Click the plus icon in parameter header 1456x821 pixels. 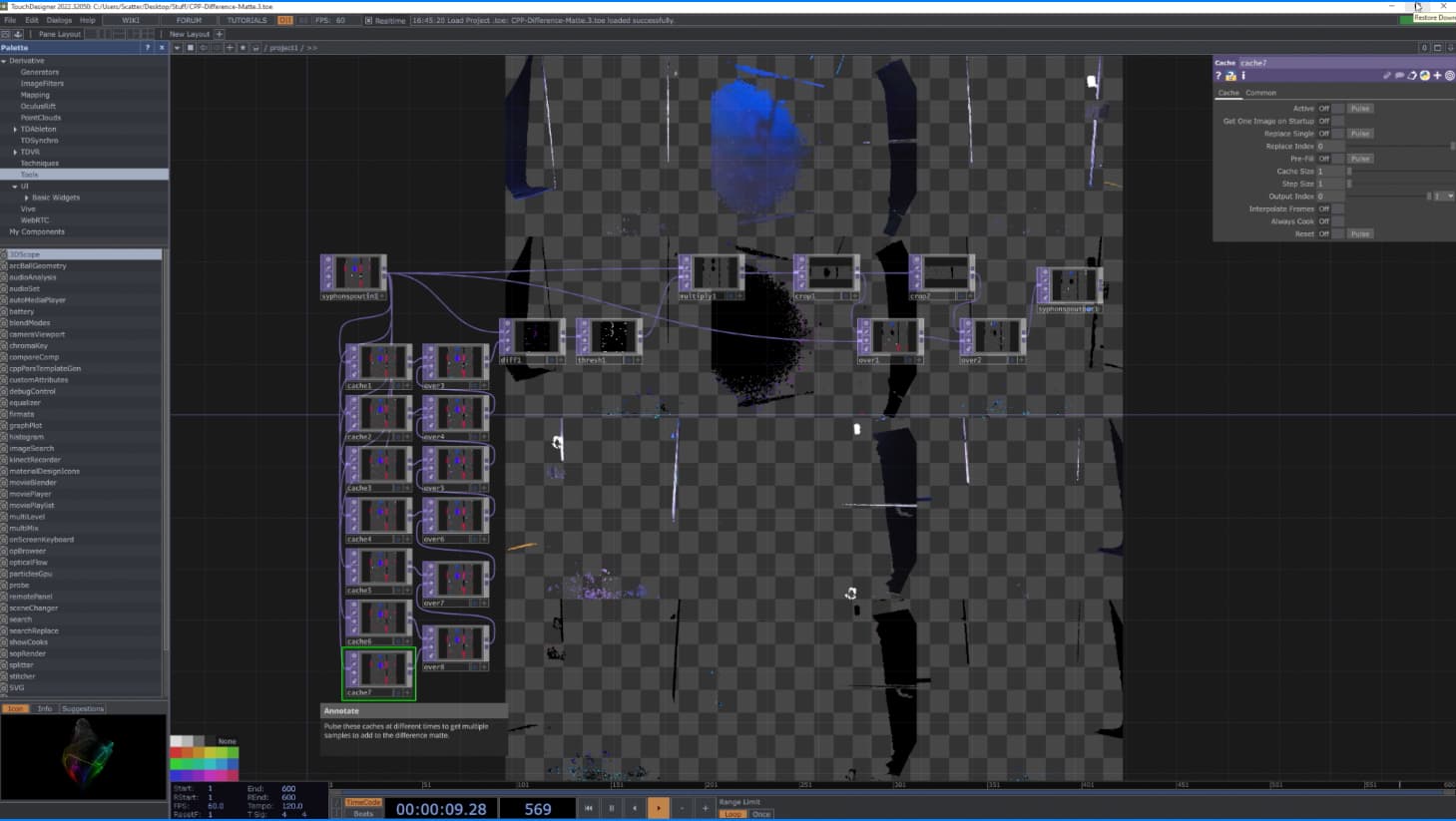click(x=1437, y=76)
